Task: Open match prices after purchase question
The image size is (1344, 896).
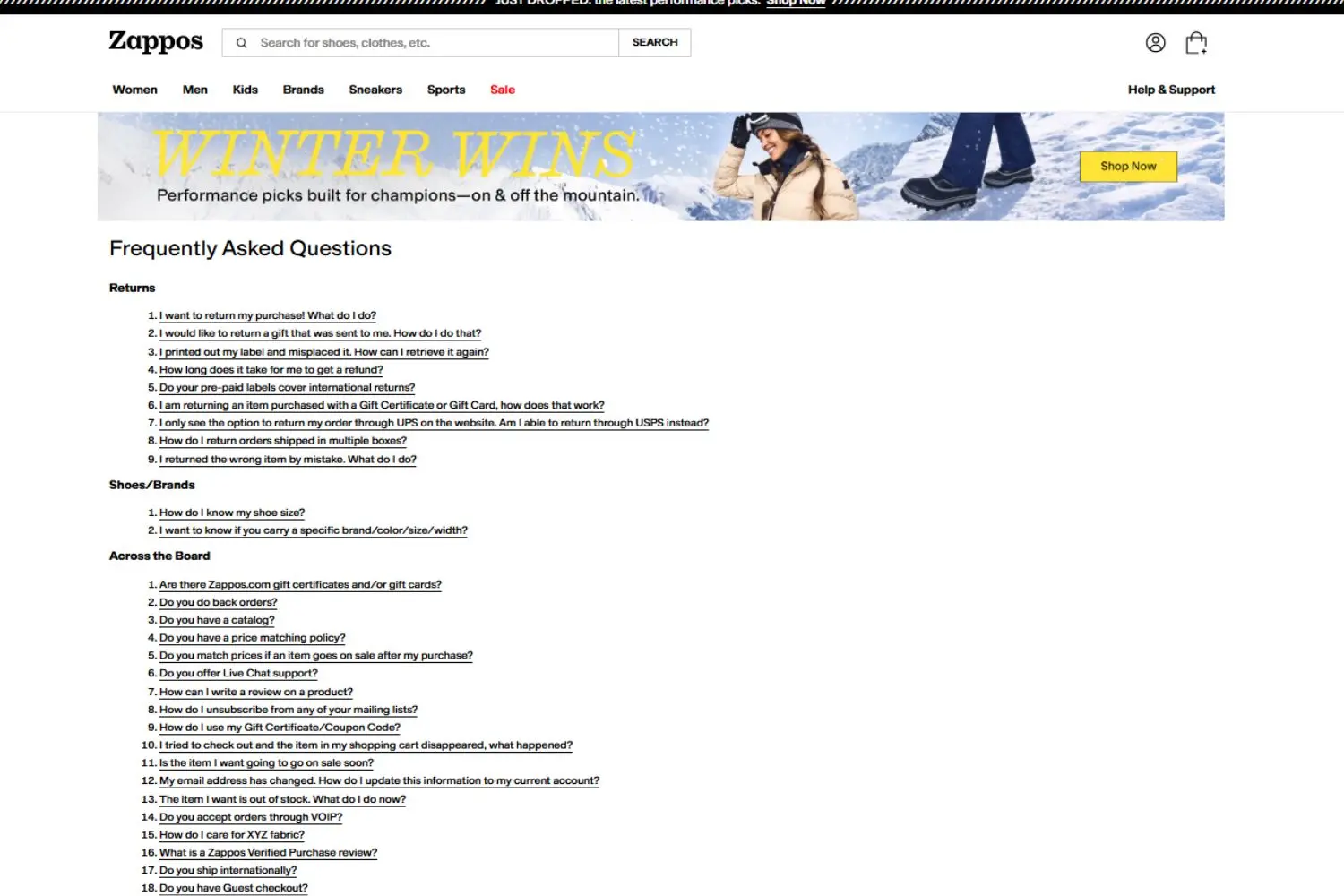Action: (x=316, y=656)
